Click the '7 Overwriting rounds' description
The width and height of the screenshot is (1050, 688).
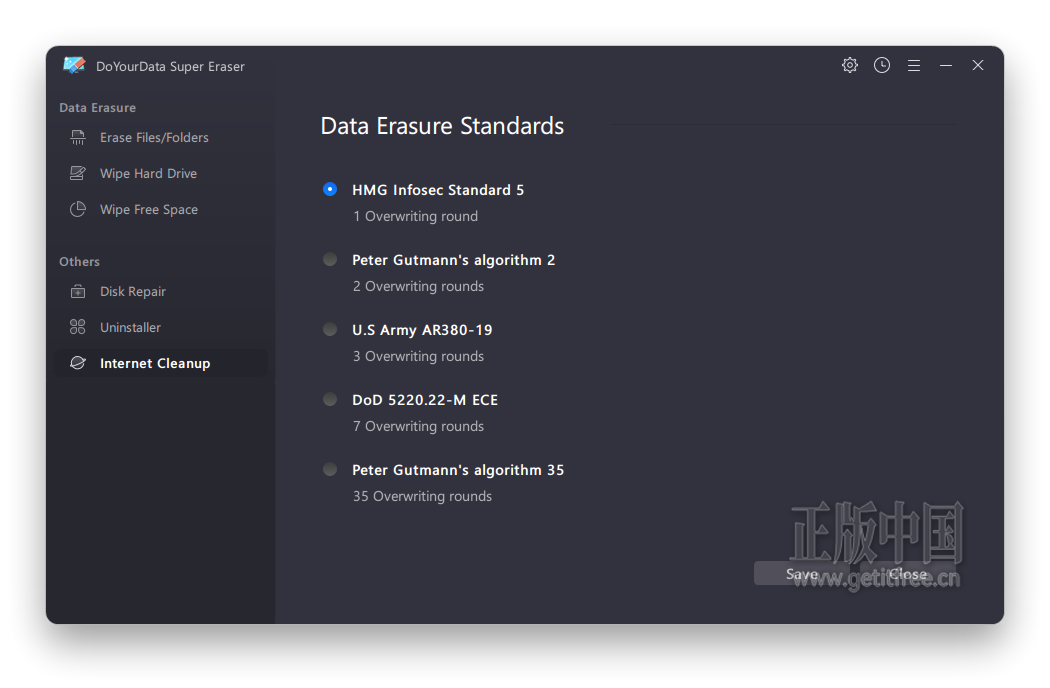pos(419,426)
